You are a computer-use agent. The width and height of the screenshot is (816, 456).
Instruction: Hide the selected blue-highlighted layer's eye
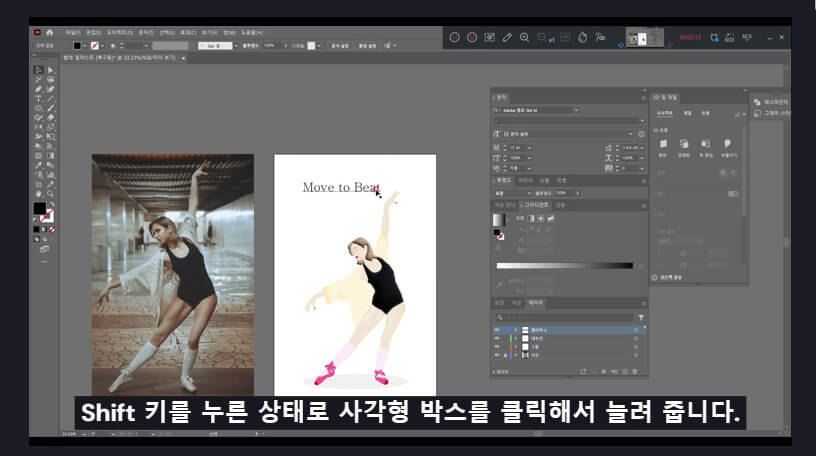(497, 330)
